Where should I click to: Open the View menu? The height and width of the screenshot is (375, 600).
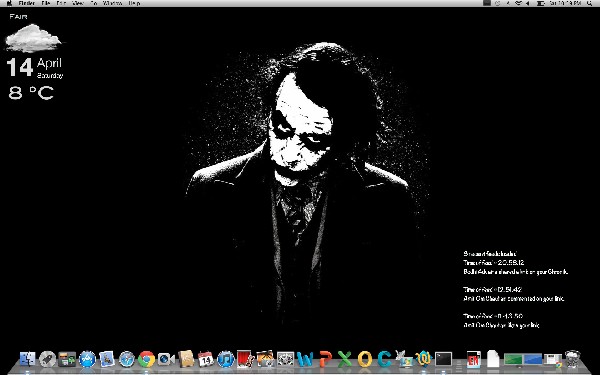[x=78, y=3]
